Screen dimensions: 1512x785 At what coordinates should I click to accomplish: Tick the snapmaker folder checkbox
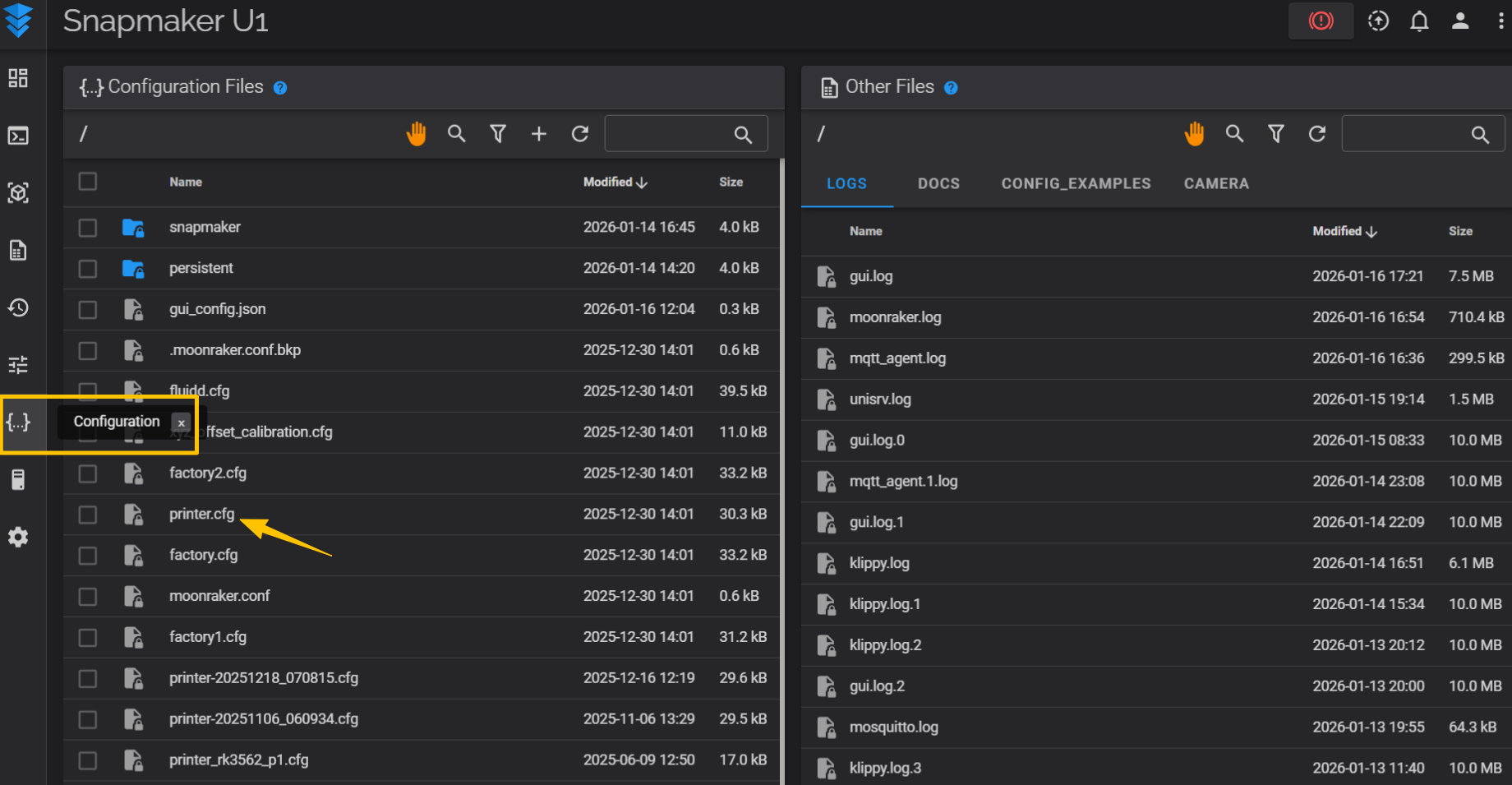[x=88, y=228]
